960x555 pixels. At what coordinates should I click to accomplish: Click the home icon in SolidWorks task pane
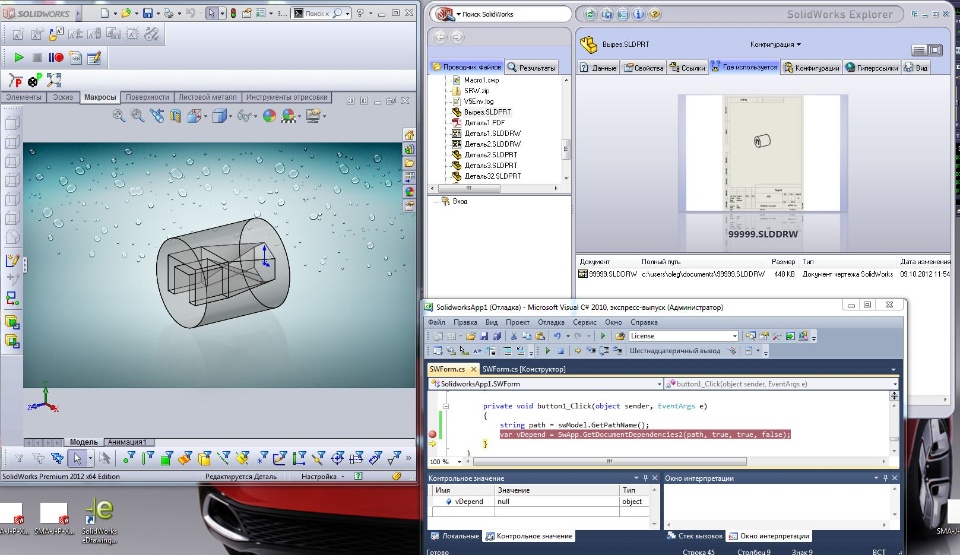(409, 135)
